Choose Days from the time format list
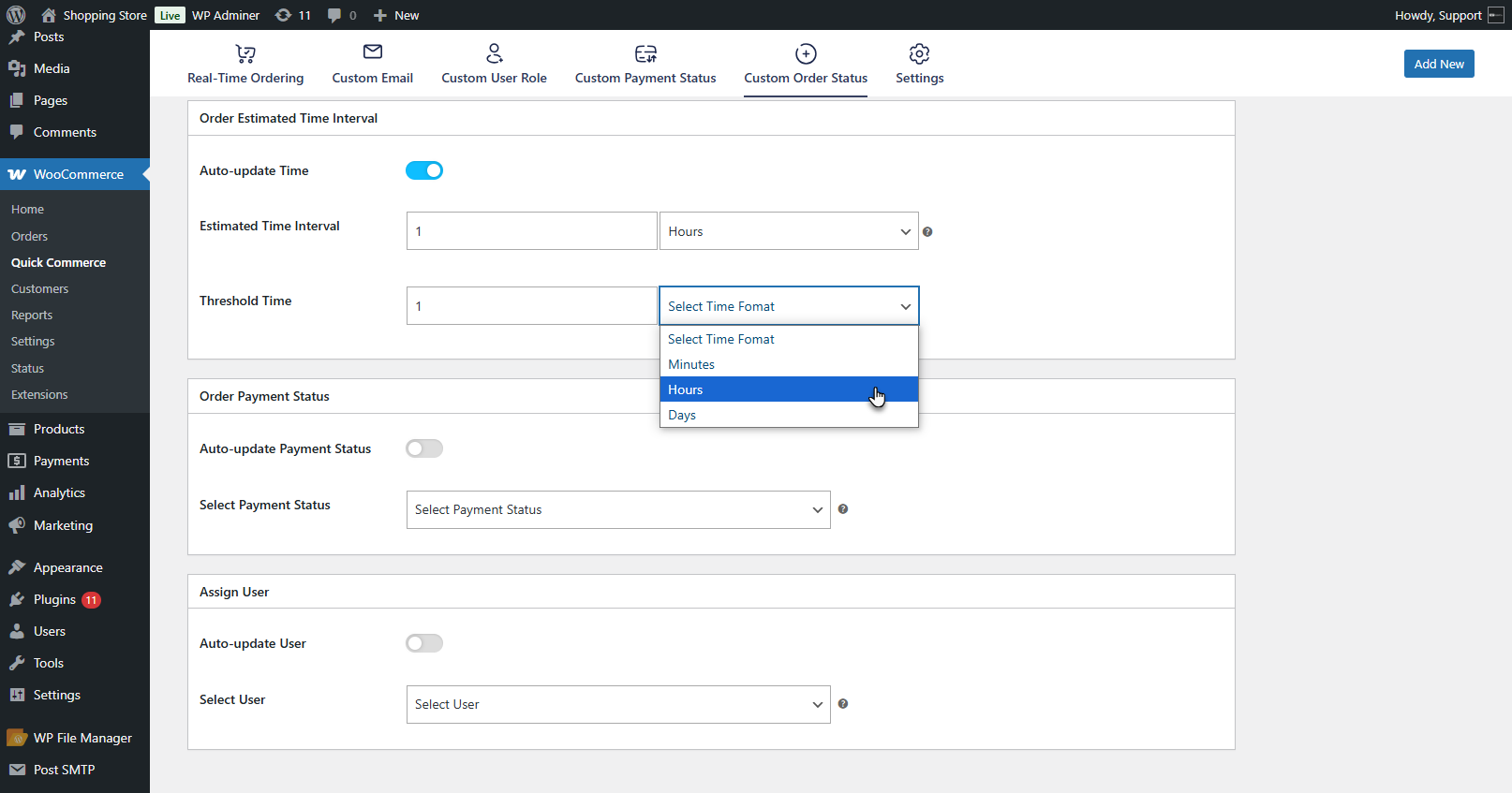 [x=682, y=416]
